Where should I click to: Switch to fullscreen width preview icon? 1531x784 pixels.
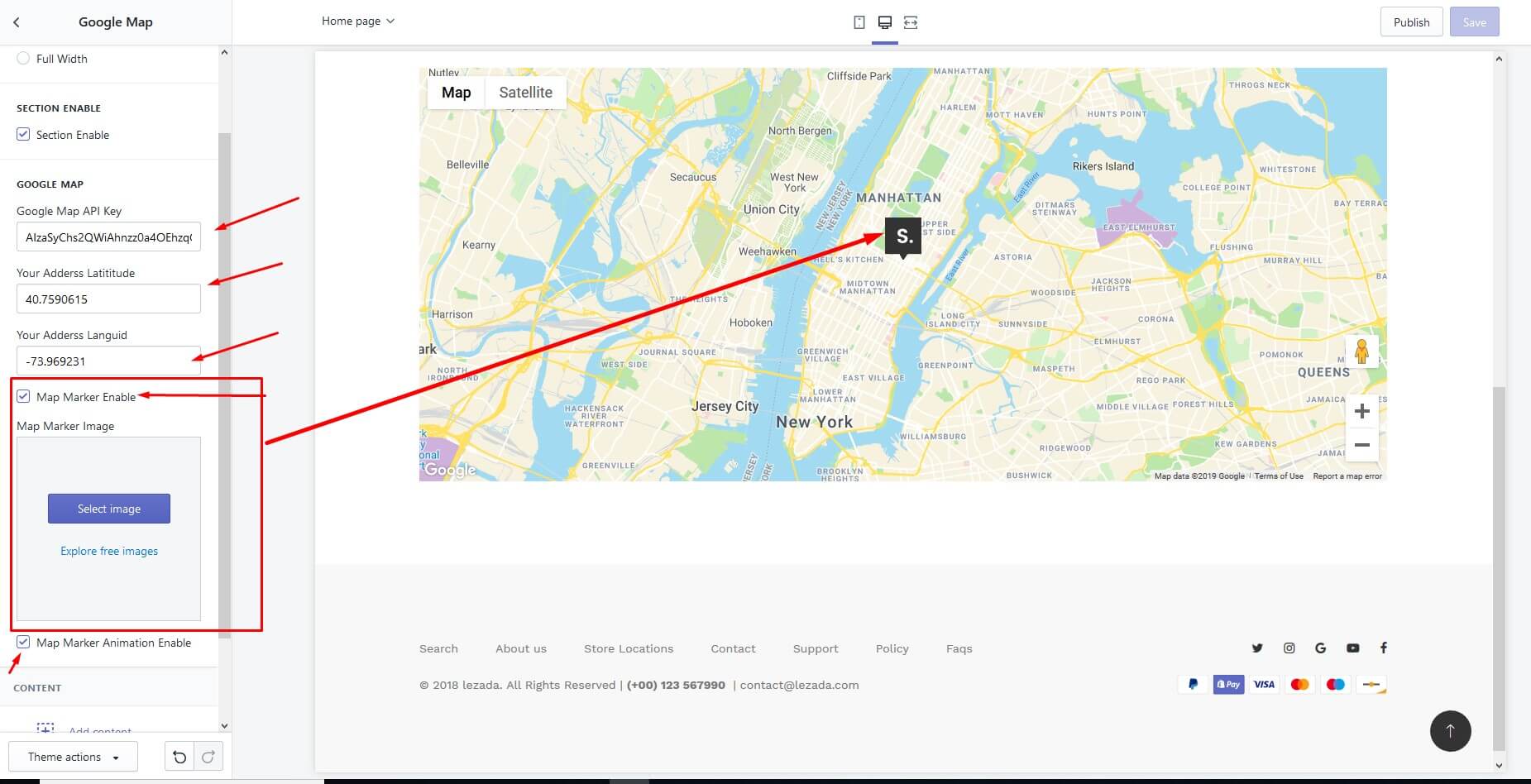point(911,22)
